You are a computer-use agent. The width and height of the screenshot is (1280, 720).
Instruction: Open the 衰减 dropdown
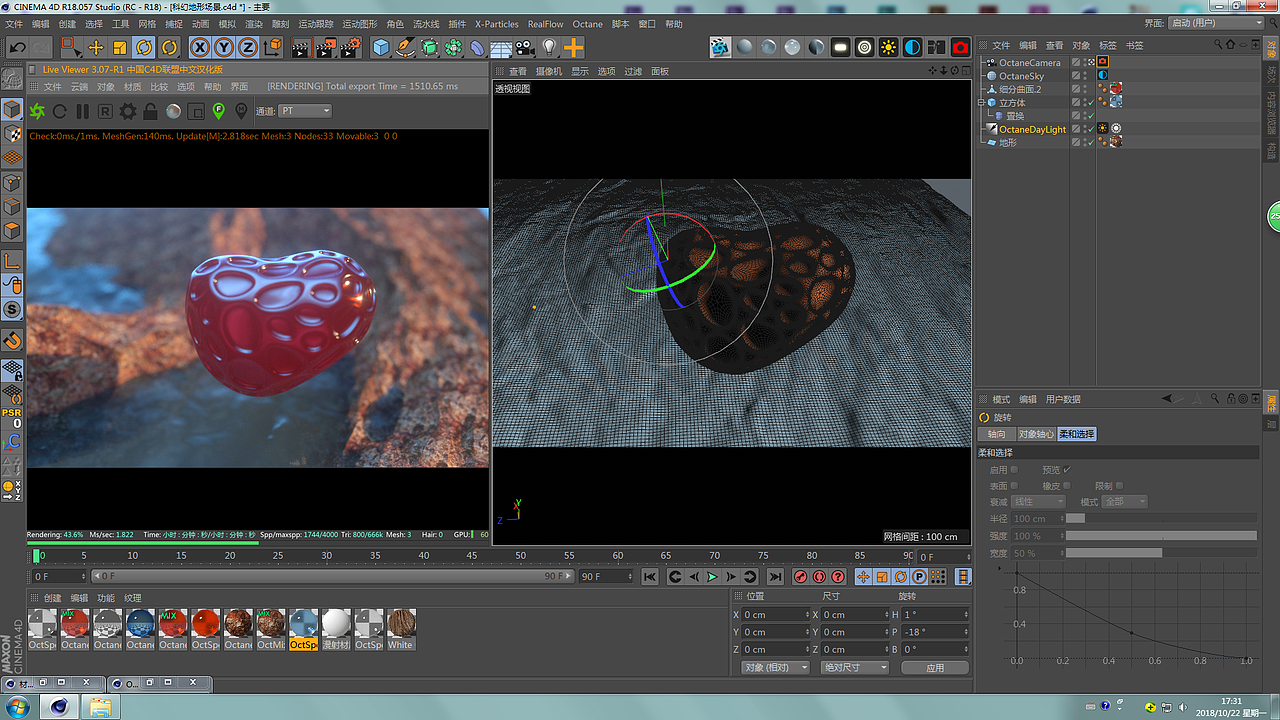(x=1039, y=501)
